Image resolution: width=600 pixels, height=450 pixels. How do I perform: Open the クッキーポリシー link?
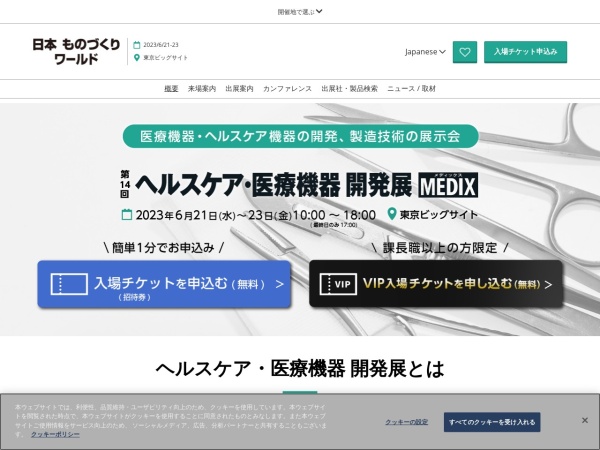click(x=55, y=434)
